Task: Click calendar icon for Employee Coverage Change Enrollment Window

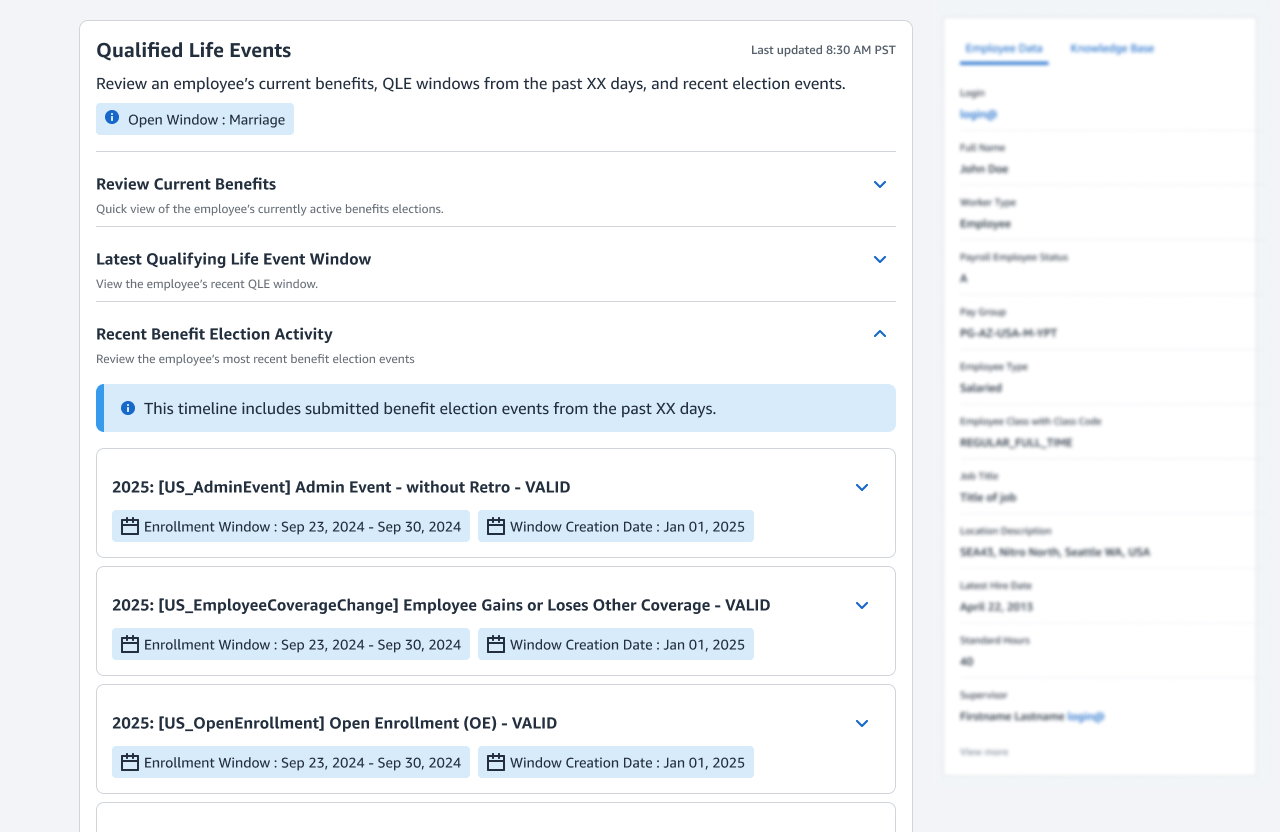Action: (130, 644)
